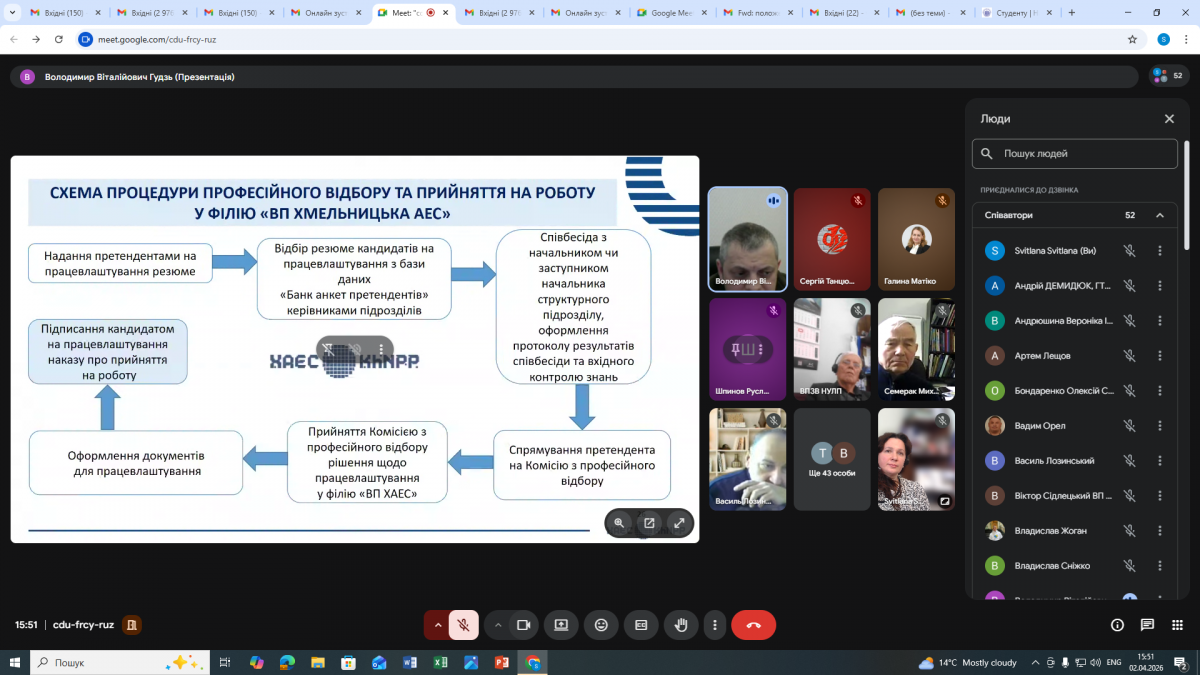Click muted mic icon for Андрій ДЕМИДЮК
Screen dimensions: 1200x675
(x=1129, y=286)
